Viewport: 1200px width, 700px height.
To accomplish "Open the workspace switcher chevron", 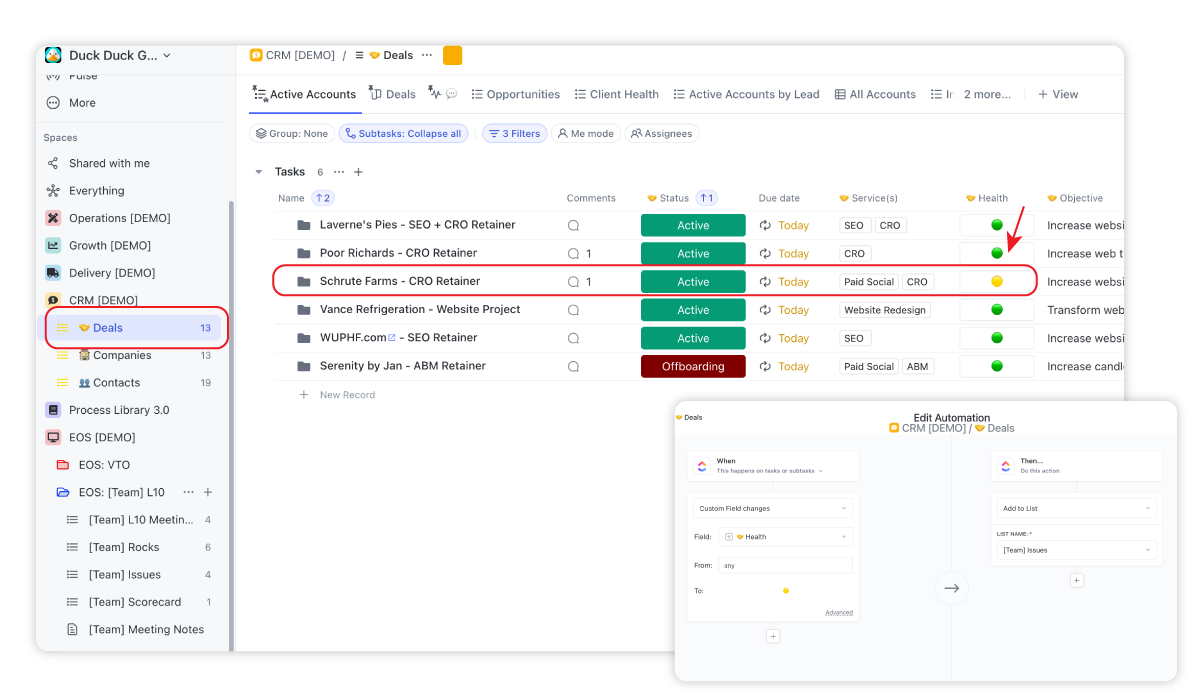I will point(167,55).
